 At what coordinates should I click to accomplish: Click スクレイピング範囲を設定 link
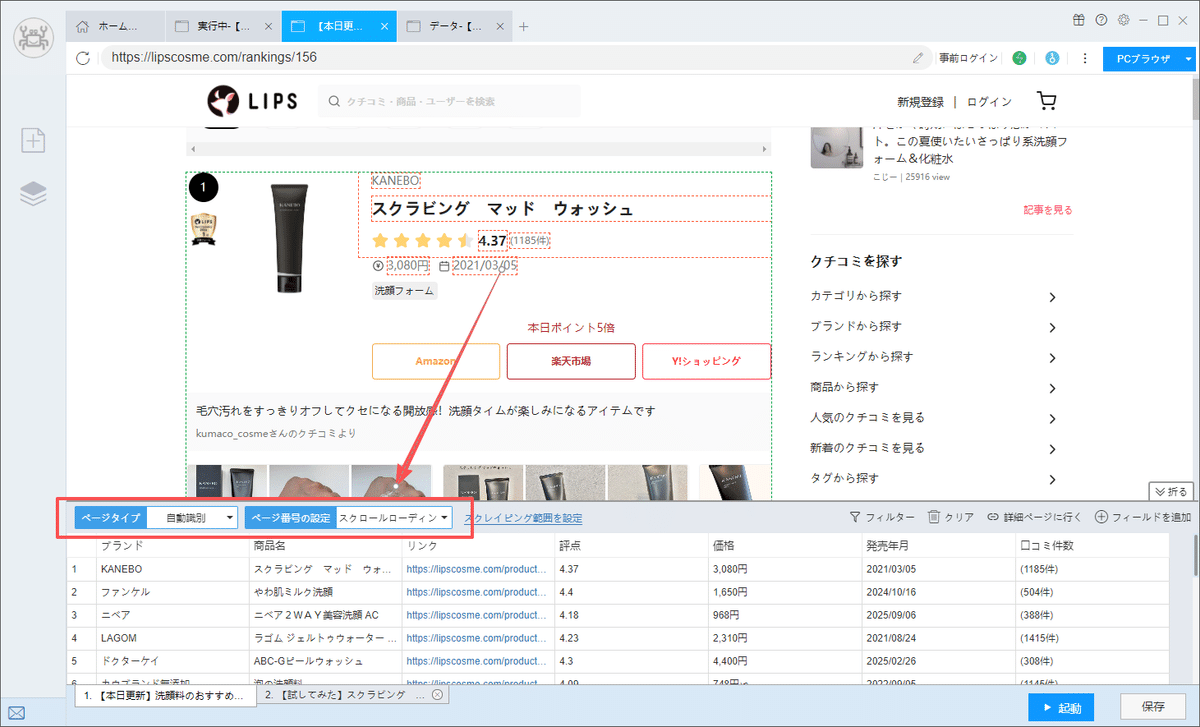[523, 518]
